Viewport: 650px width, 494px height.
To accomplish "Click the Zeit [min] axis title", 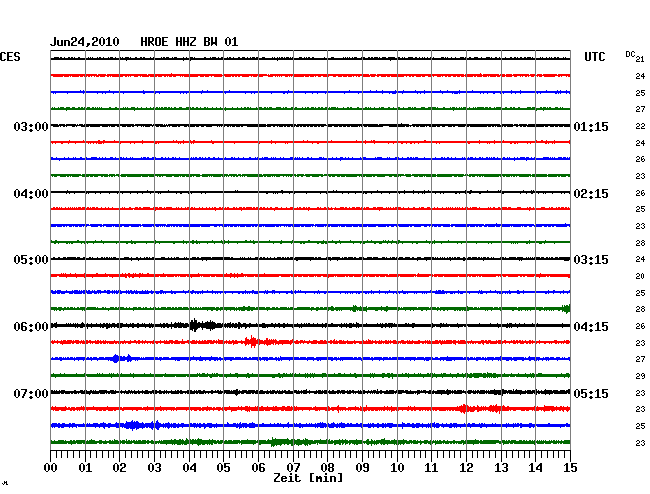I will tap(308, 478).
